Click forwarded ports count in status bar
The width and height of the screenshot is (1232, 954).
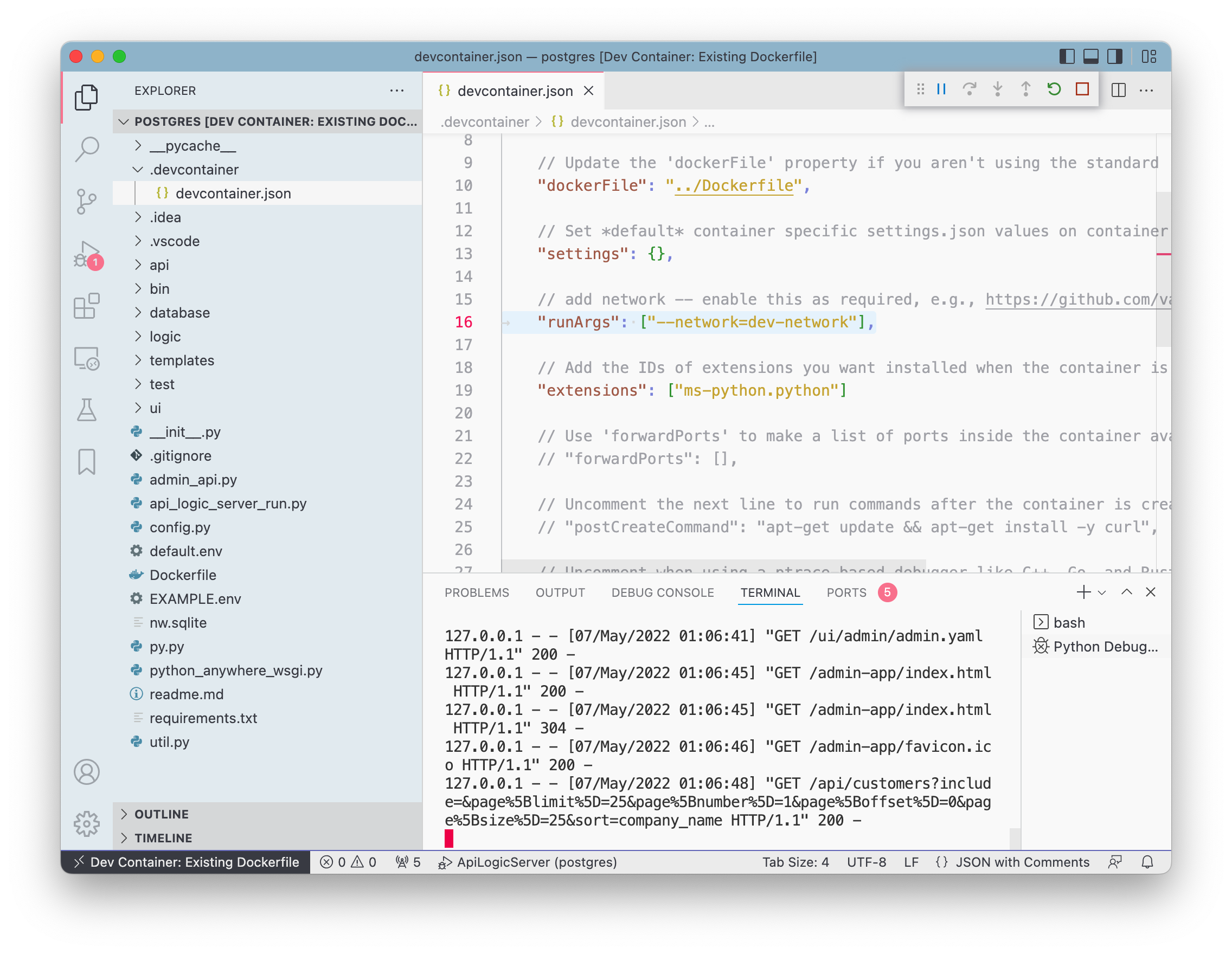(408, 862)
